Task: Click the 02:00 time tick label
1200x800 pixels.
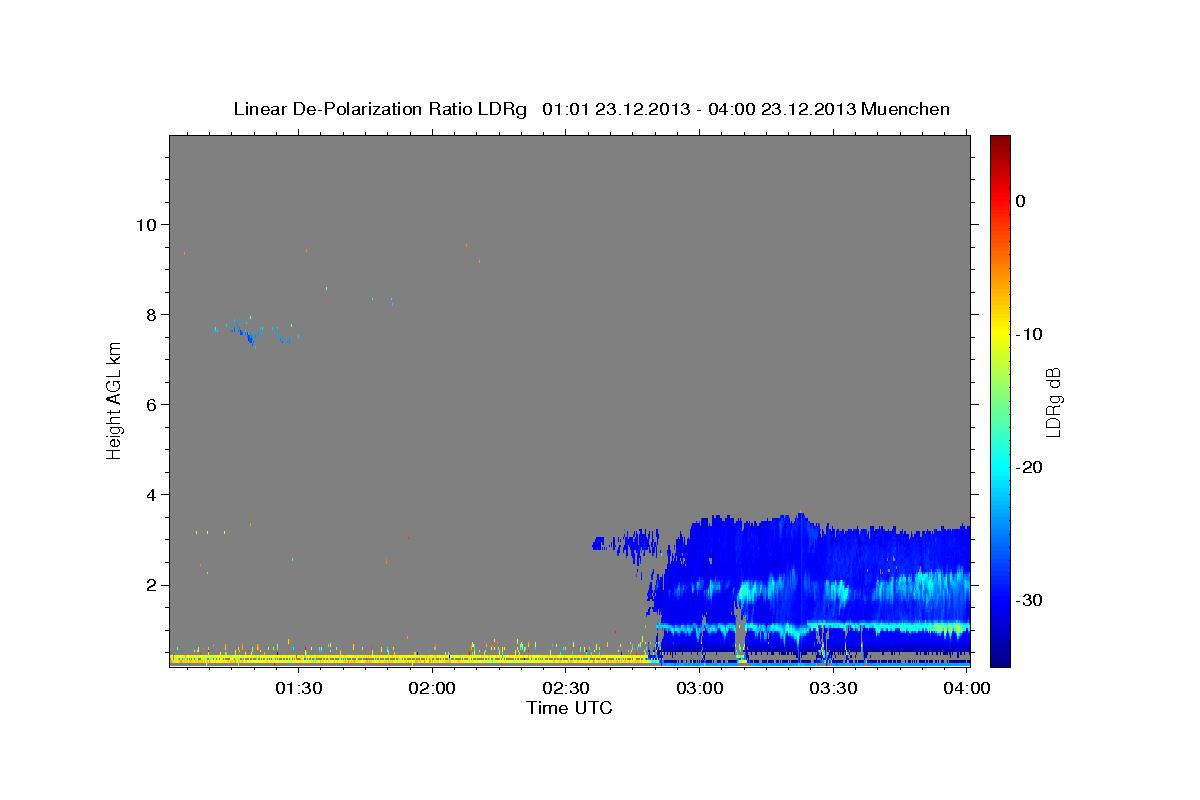Action: 432,688
